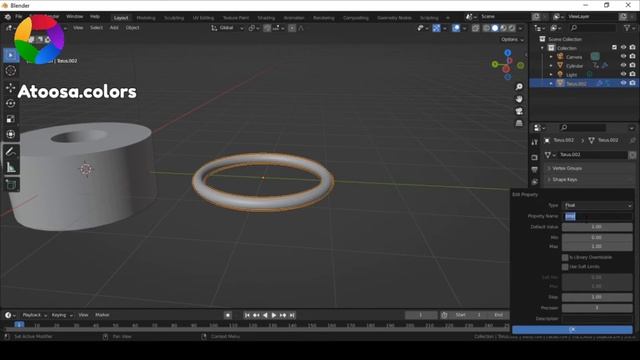Jump to timeline start button
Image resolution: width=640 pixels, height=360 pixels.
tap(247, 316)
